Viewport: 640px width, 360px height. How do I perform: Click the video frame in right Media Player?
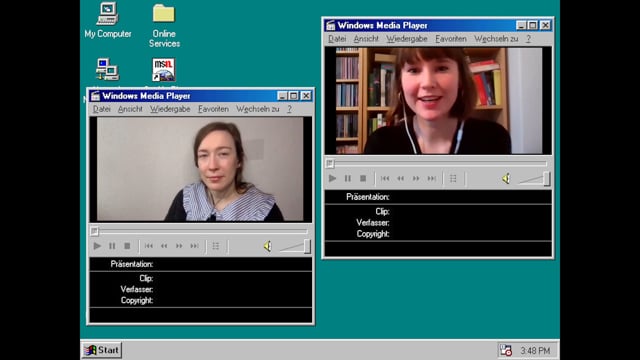439,100
